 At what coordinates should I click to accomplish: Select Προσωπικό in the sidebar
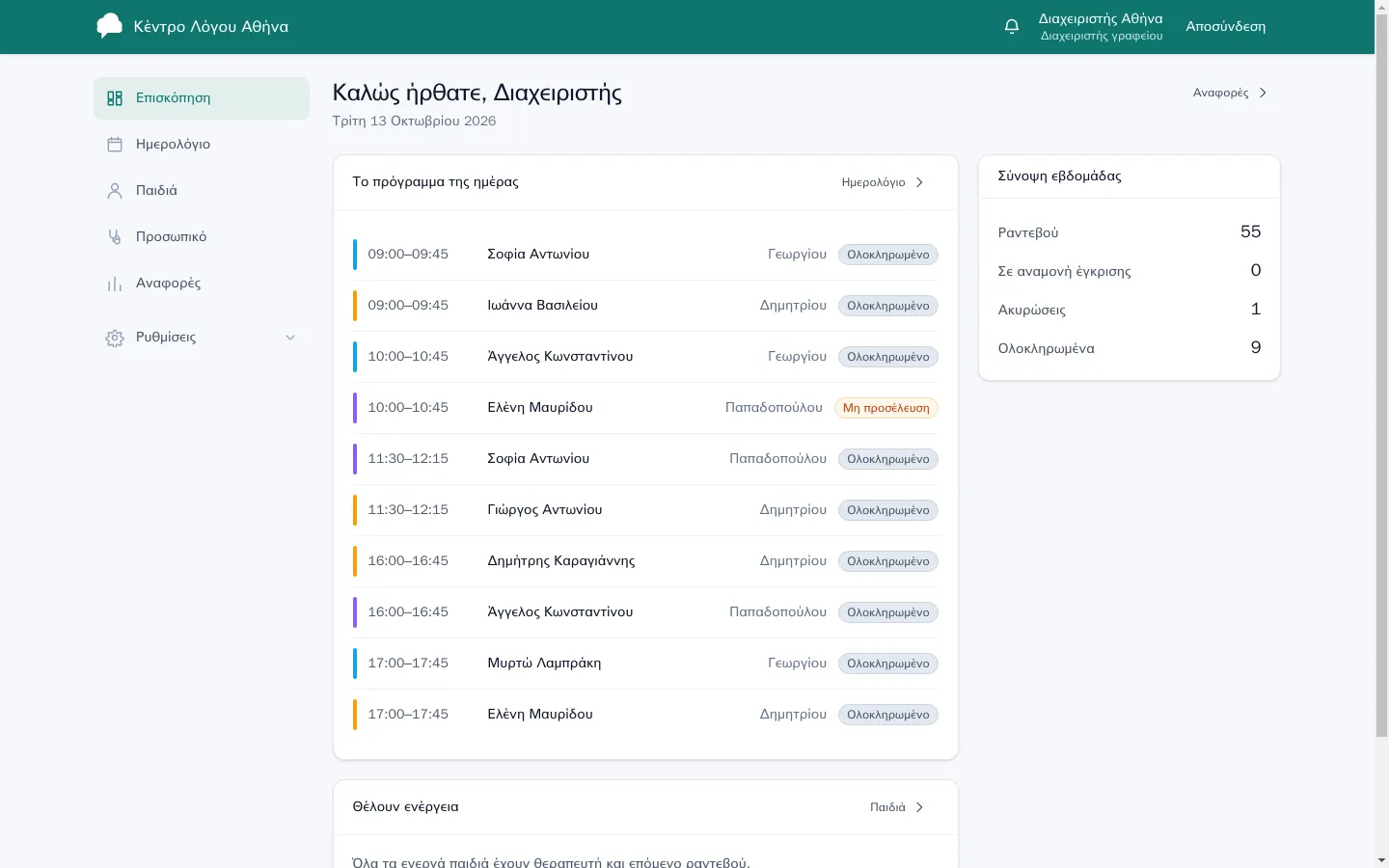tap(202, 237)
